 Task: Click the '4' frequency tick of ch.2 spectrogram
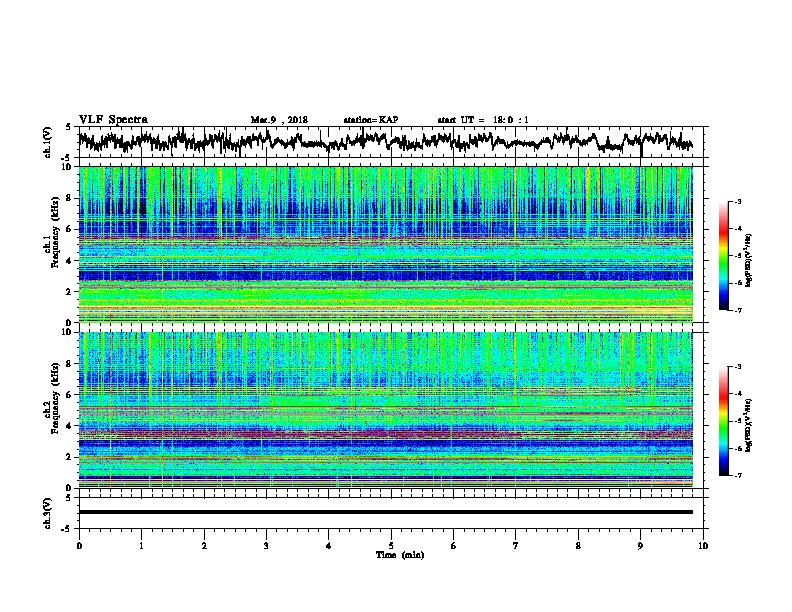[69, 426]
